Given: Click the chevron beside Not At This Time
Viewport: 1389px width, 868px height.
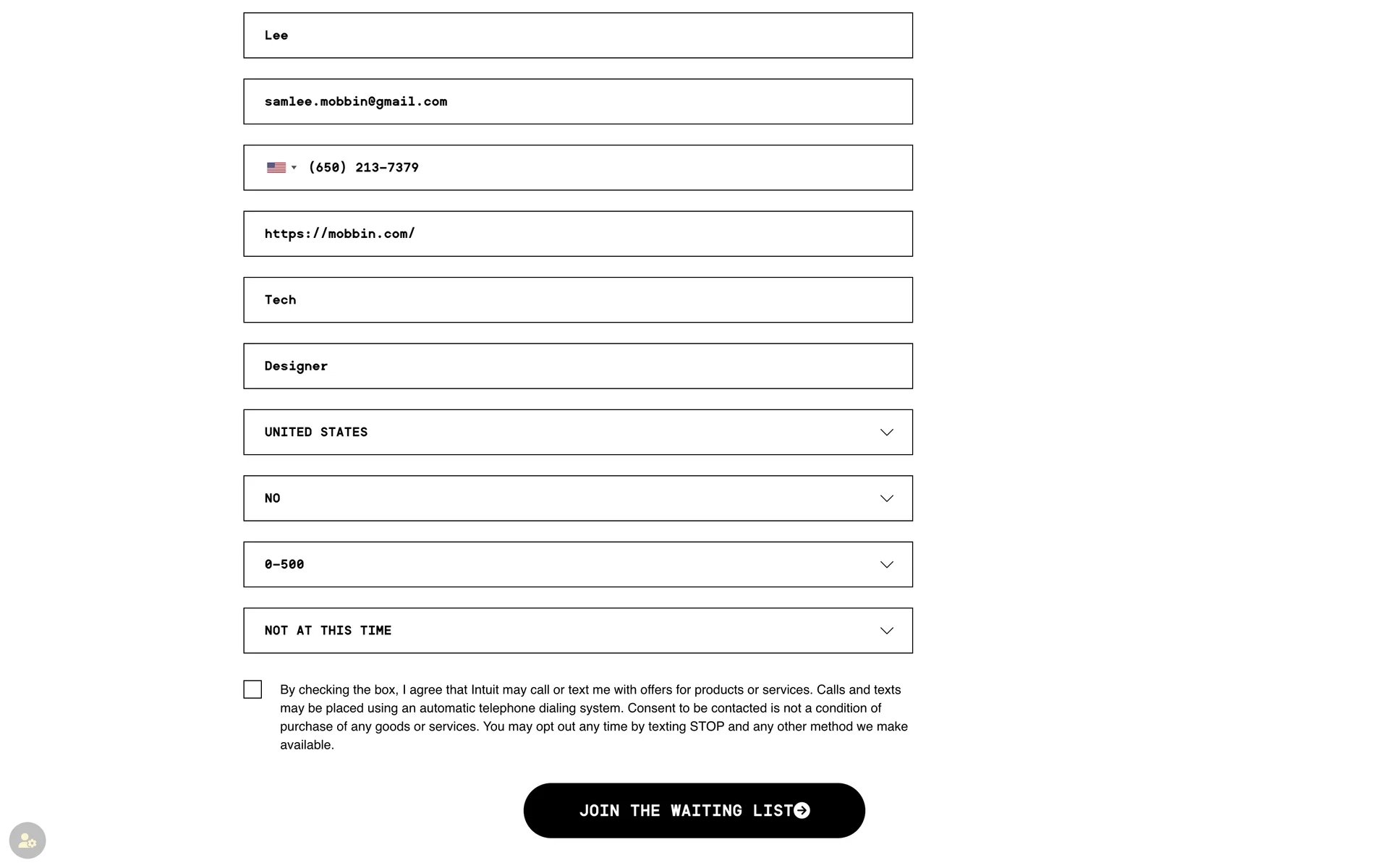Looking at the screenshot, I should (x=886, y=631).
